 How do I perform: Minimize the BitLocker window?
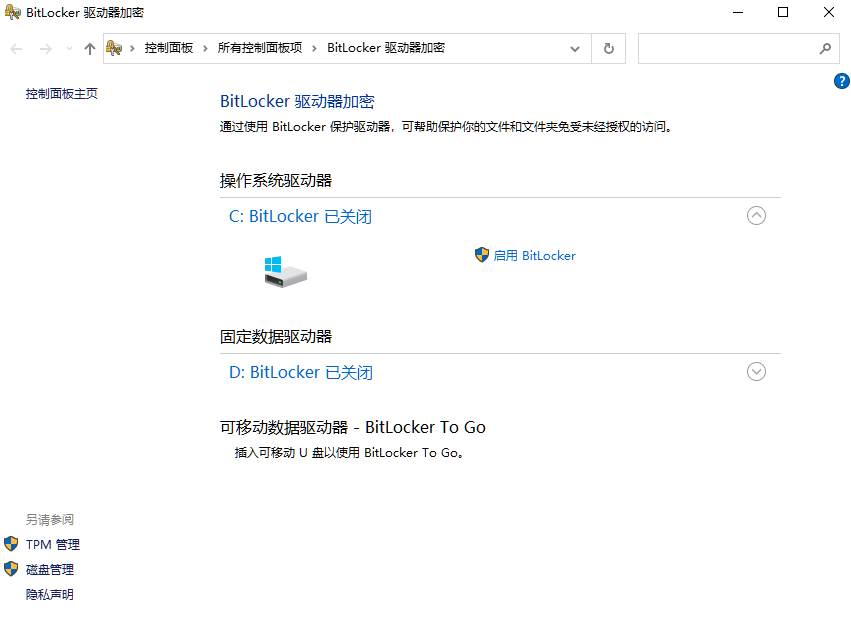[x=738, y=12]
